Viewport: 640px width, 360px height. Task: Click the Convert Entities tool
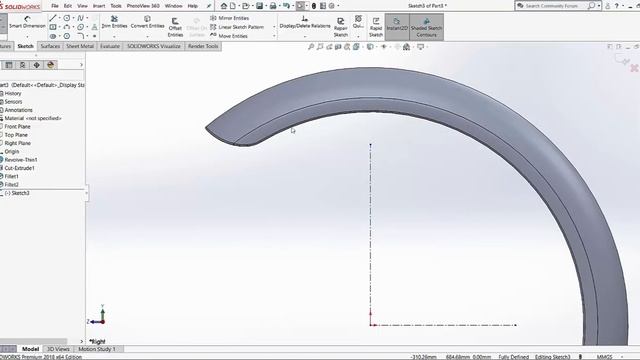pos(147,22)
